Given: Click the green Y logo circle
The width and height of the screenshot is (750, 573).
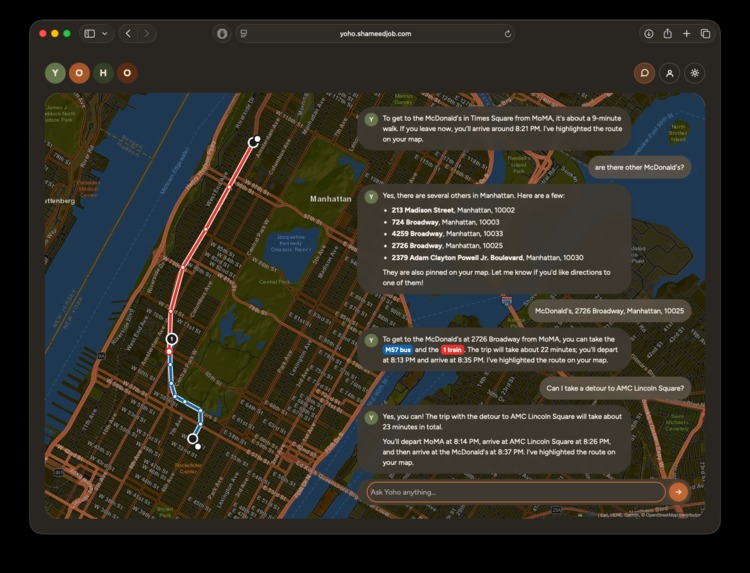Looking at the screenshot, I should pyautogui.click(x=55, y=73).
